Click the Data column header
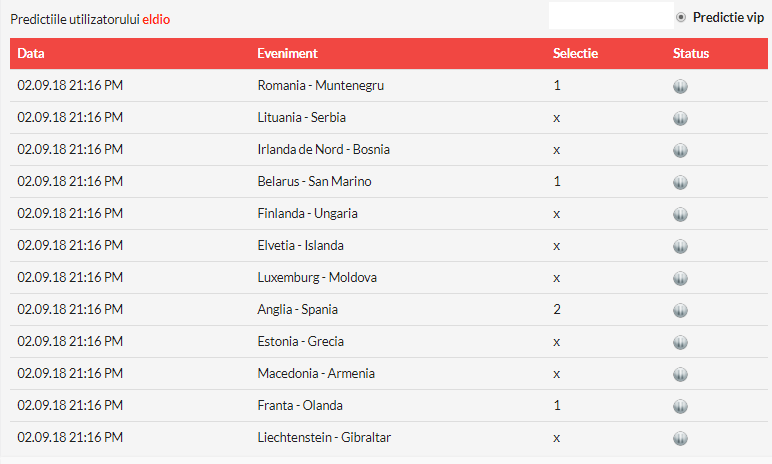This screenshot has width=772, height=464. [31, 53]
